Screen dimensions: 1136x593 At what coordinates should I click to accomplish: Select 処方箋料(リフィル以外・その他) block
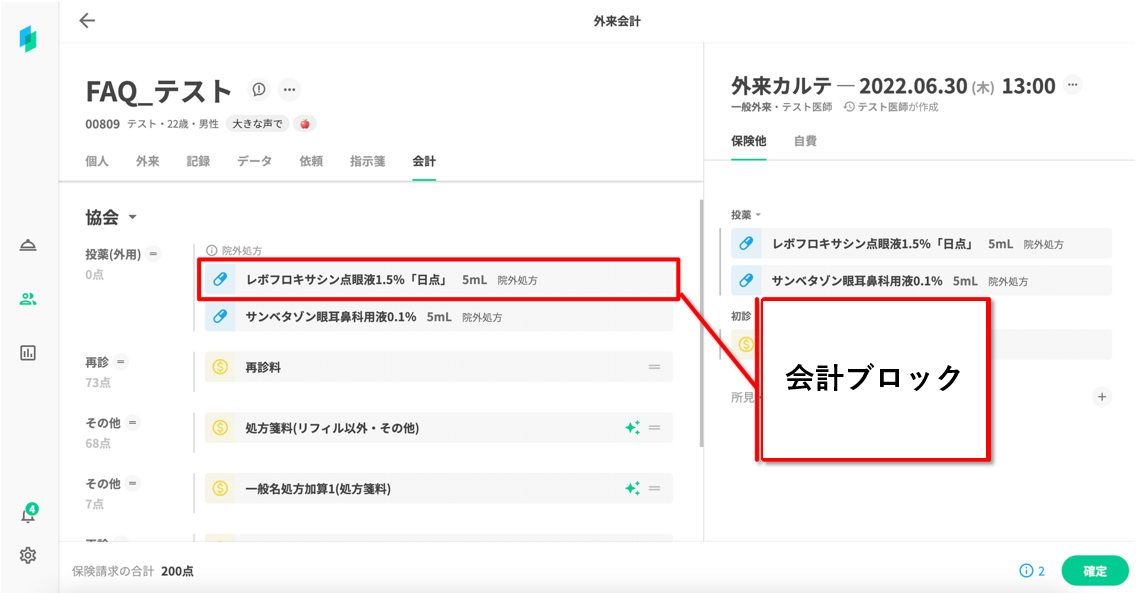tap(439, 428)
